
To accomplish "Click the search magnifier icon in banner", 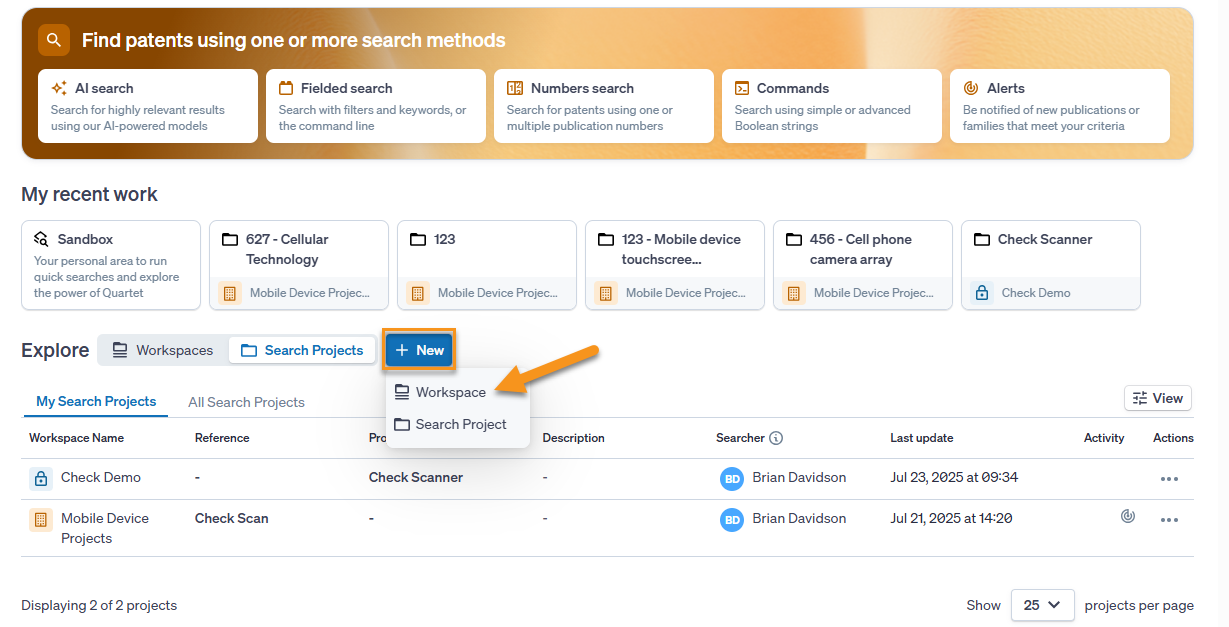I will pyautogui.click(x=54, y=40).
